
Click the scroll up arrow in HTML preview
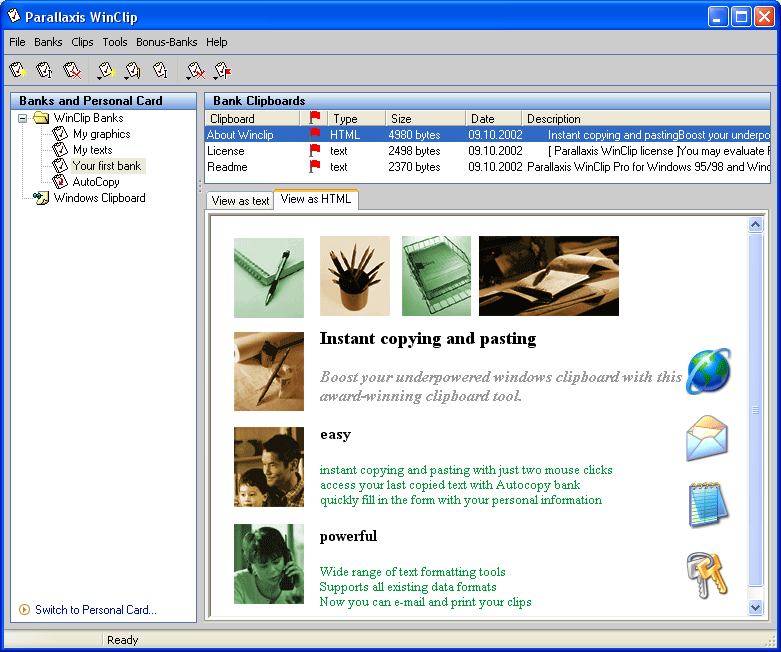756,225
